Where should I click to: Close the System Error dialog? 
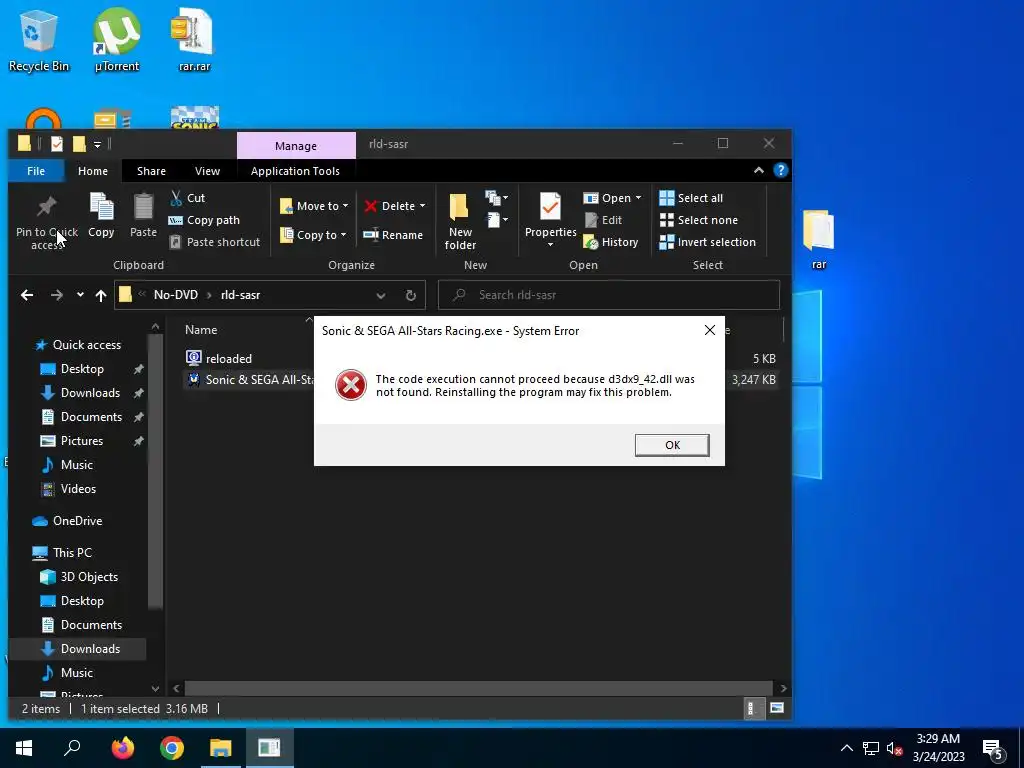pos(710,330)
